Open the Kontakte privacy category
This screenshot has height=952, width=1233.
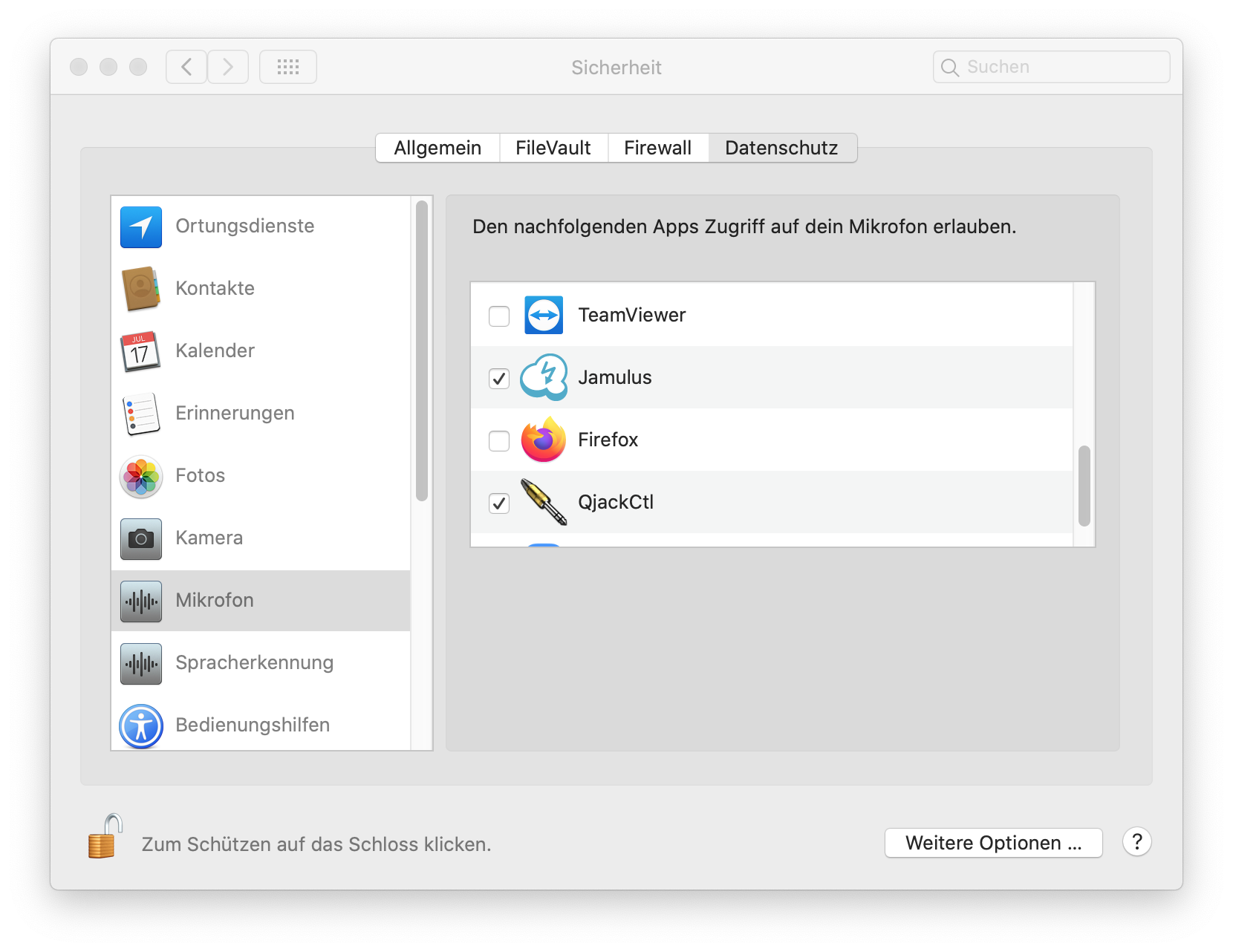(x=215, y=289)
